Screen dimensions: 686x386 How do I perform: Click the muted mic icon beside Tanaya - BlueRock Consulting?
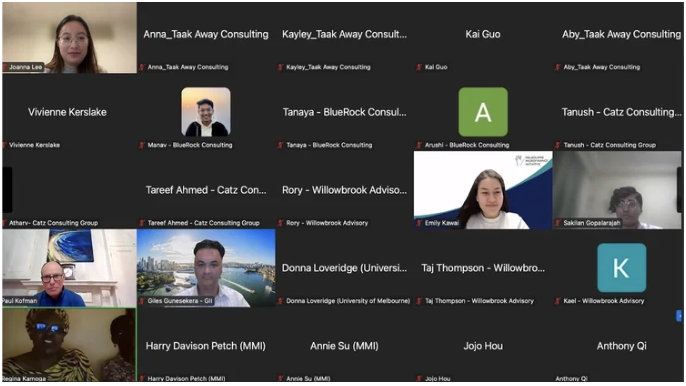tap(280, 145)
